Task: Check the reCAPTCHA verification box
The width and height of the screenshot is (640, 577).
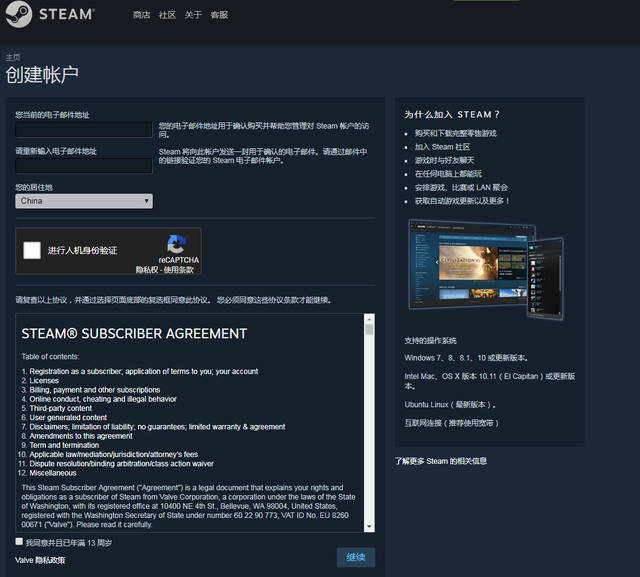Action: pyautogui.click(x=32, y=250)
